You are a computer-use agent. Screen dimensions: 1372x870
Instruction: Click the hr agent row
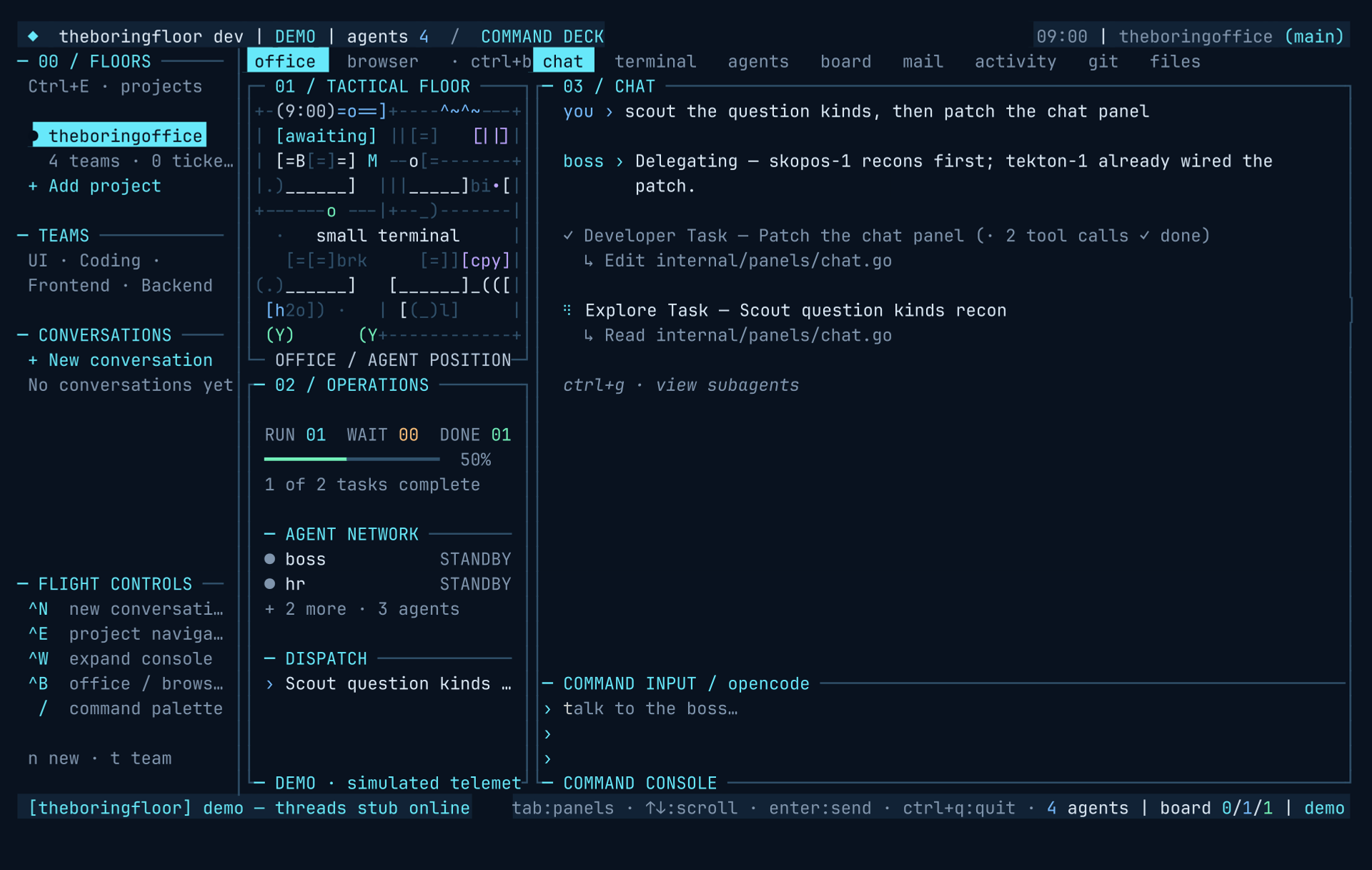(388, 584)
